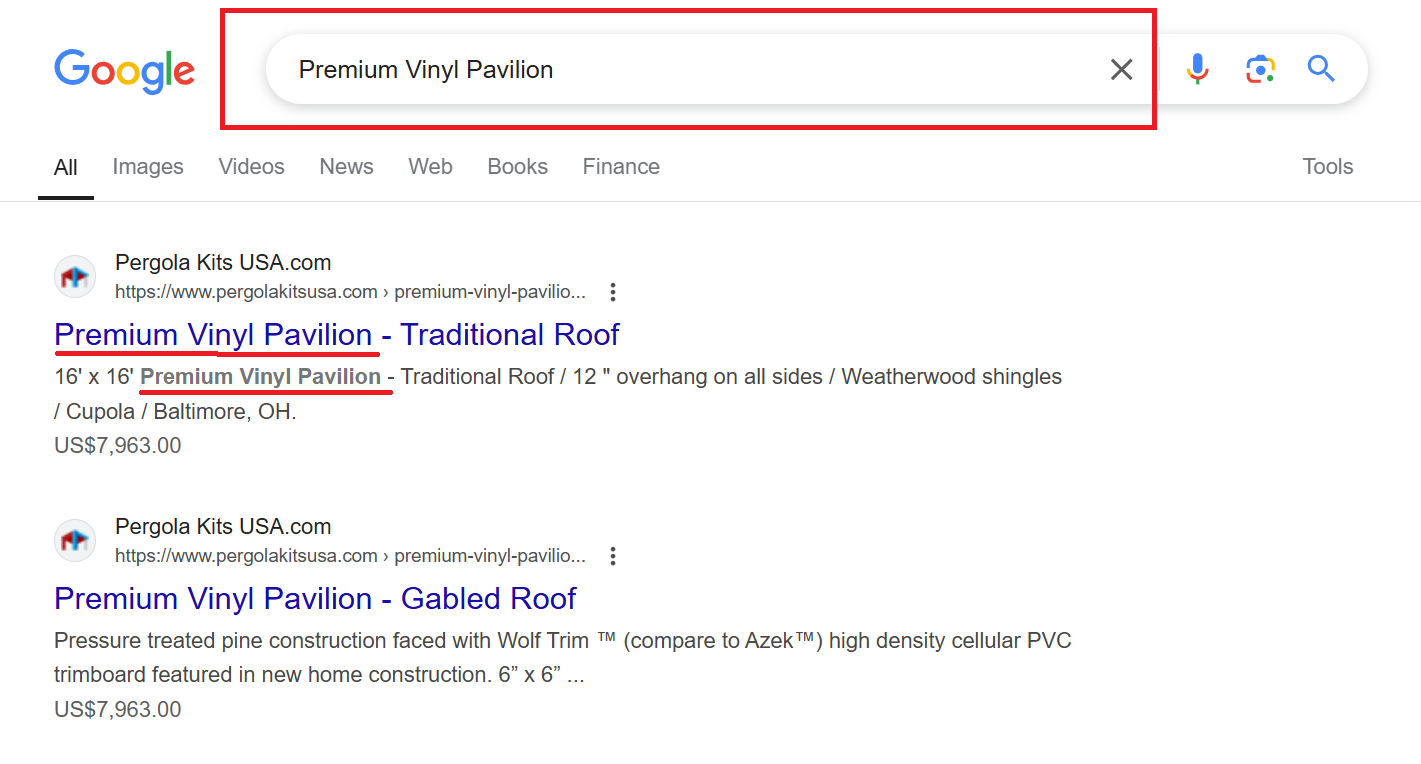Select the Web results tab
The height and width of the screenshot is (764, 1421).
[x=430, y=167]
